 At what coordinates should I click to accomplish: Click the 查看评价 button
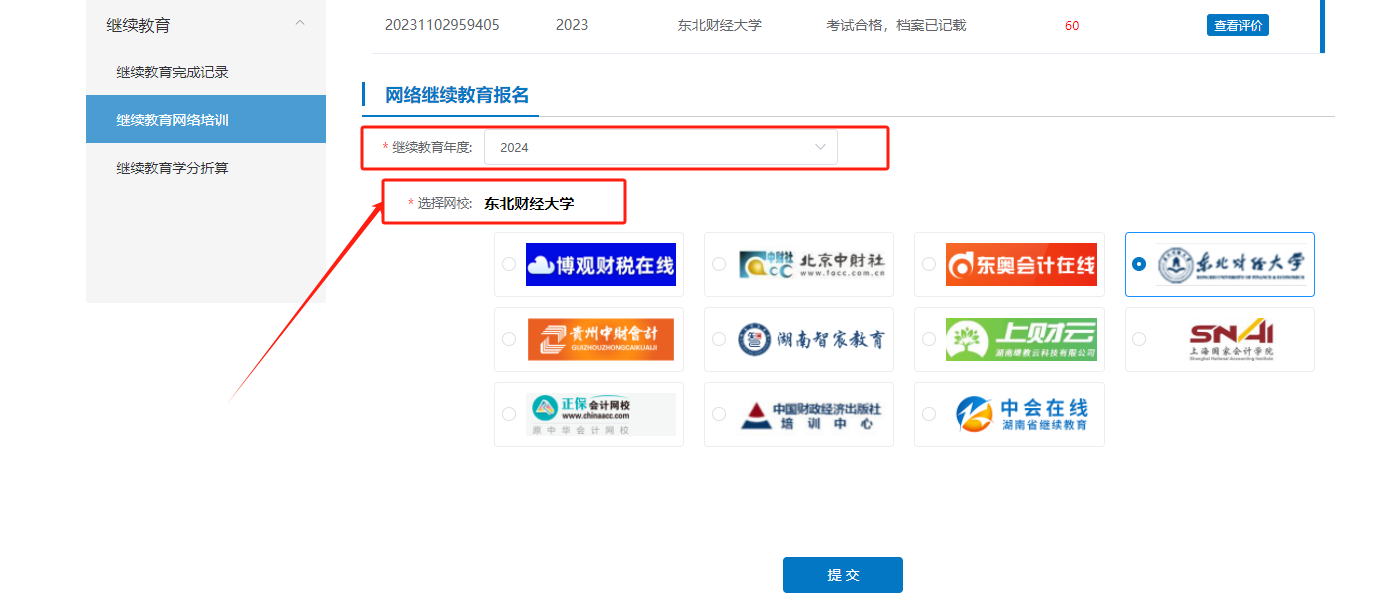[x=1237, y=26]
